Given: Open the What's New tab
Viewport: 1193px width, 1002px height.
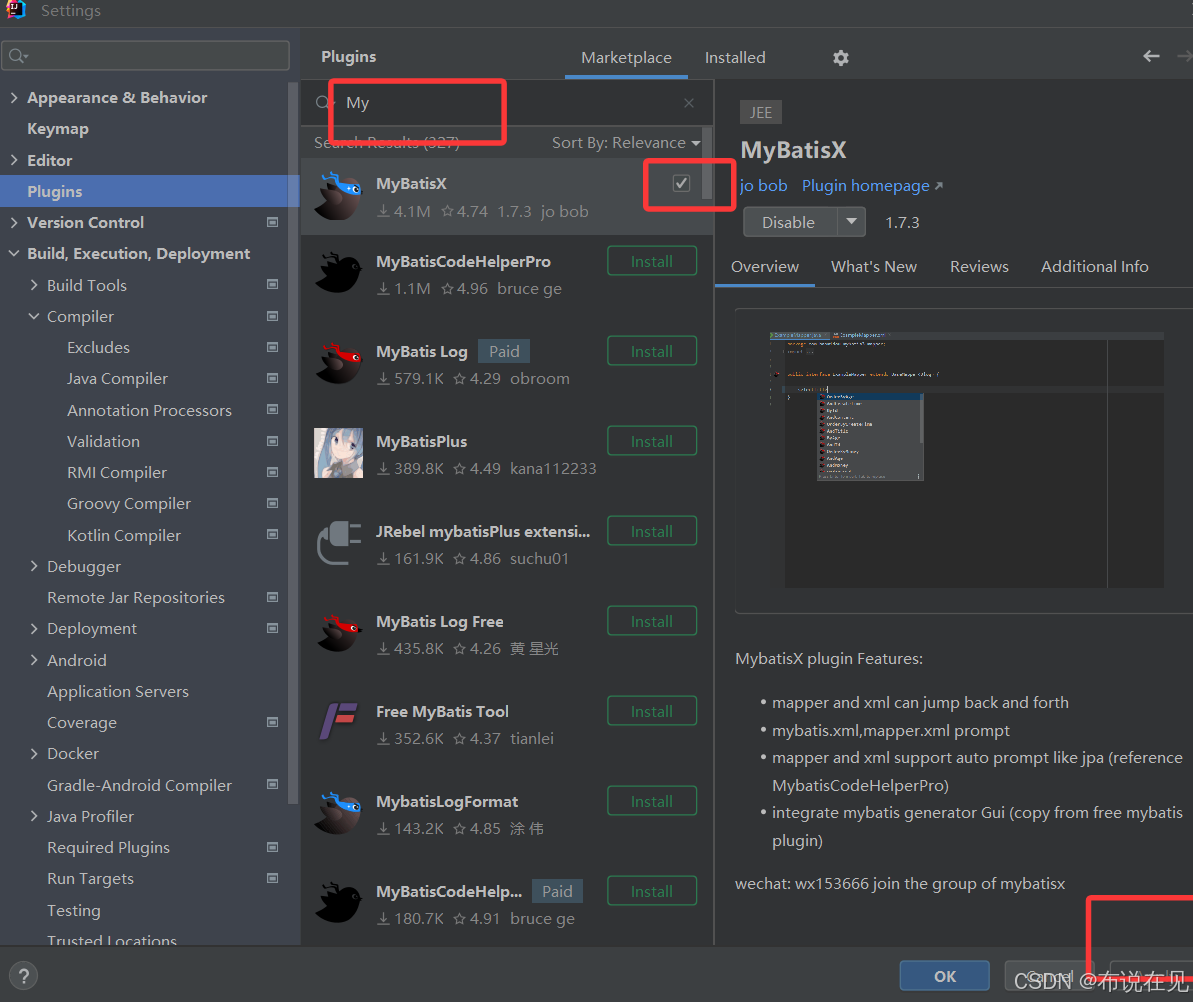Looking at the screenshot, I should click(x=873, y=267).
